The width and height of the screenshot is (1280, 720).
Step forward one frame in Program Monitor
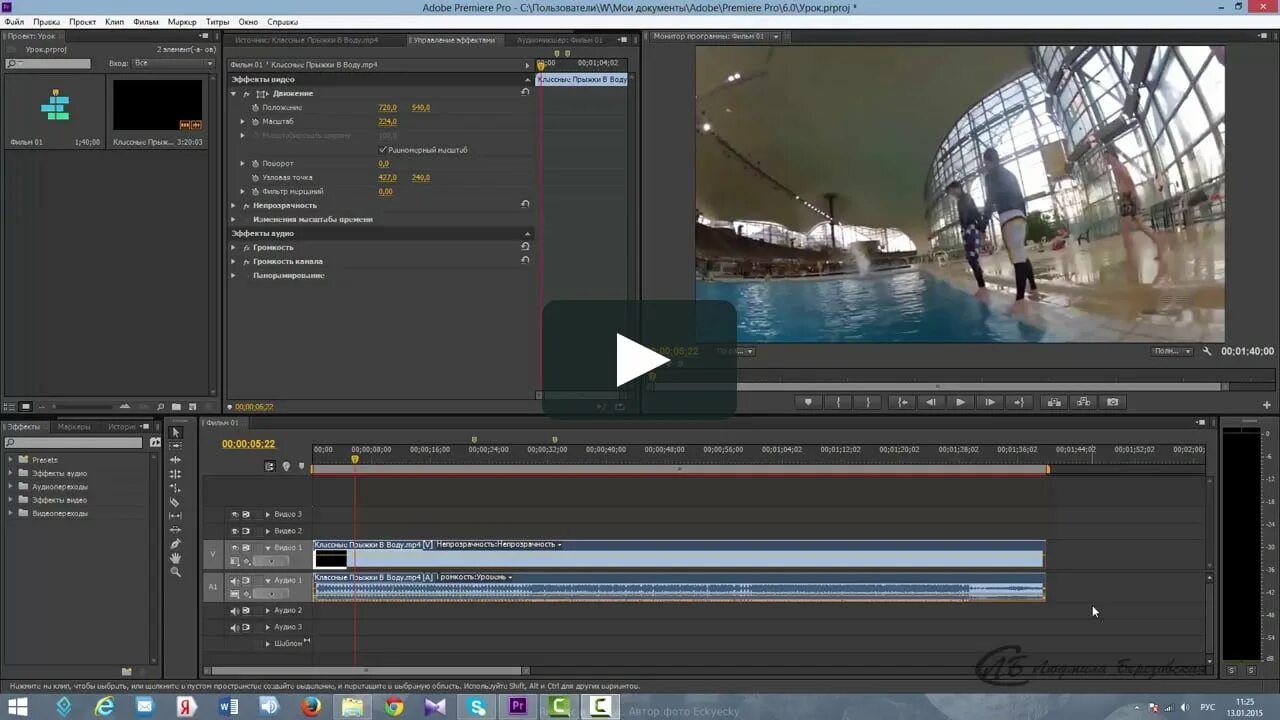point(990,402)
